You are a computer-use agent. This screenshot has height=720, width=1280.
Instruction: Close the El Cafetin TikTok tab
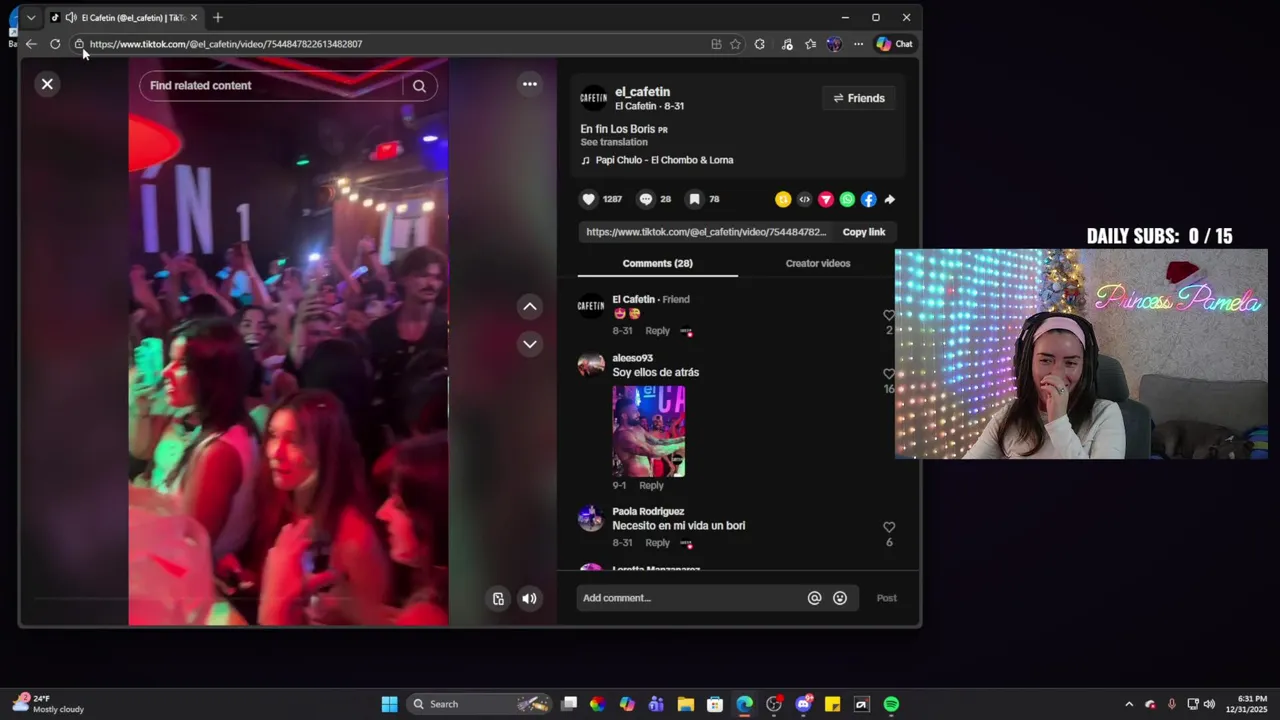pos(194,18)
